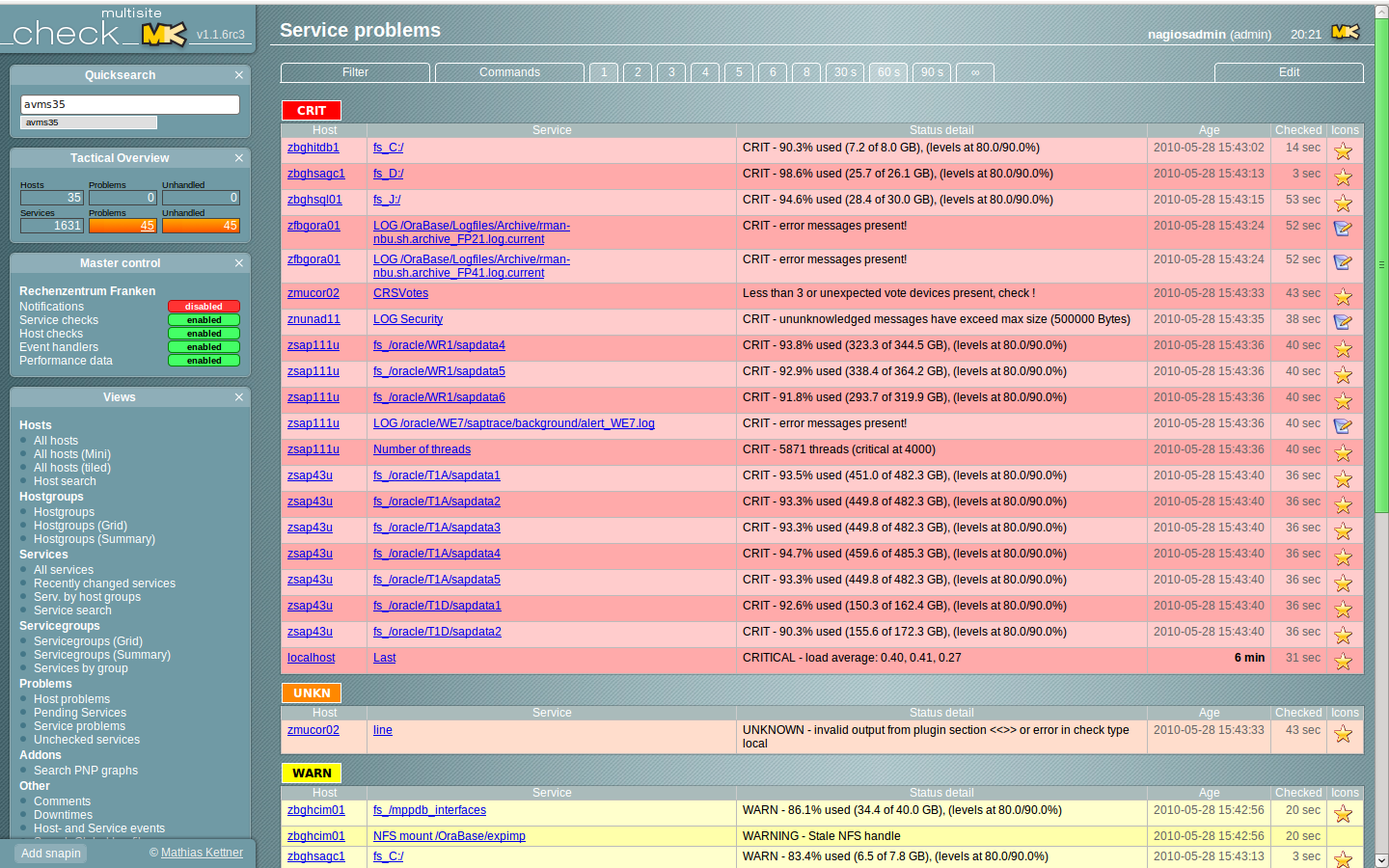Set refresh interval to 30 s
Image resolution: width=1389 pixels, height=868 pixels.
click(x=845, y=72)
